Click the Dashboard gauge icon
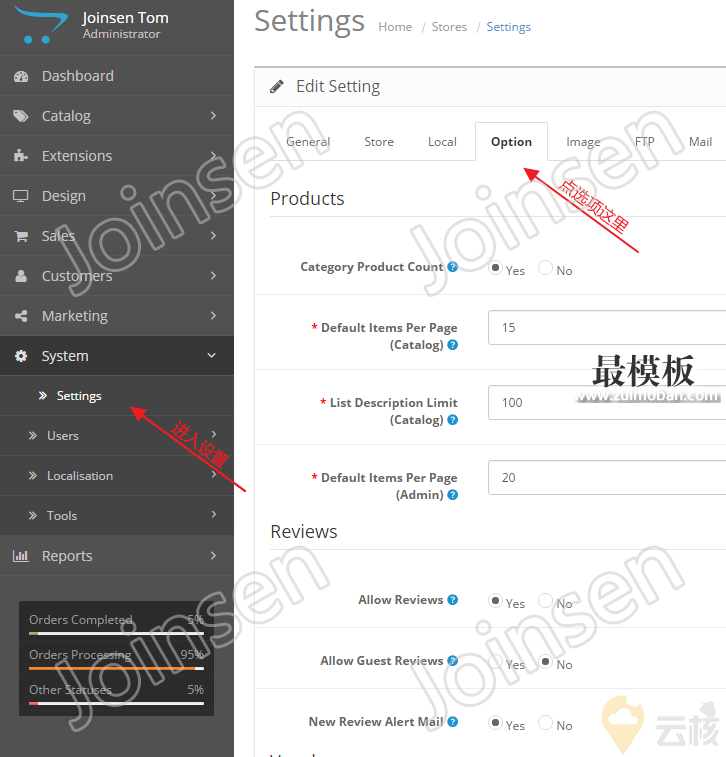 pos(21,76)
